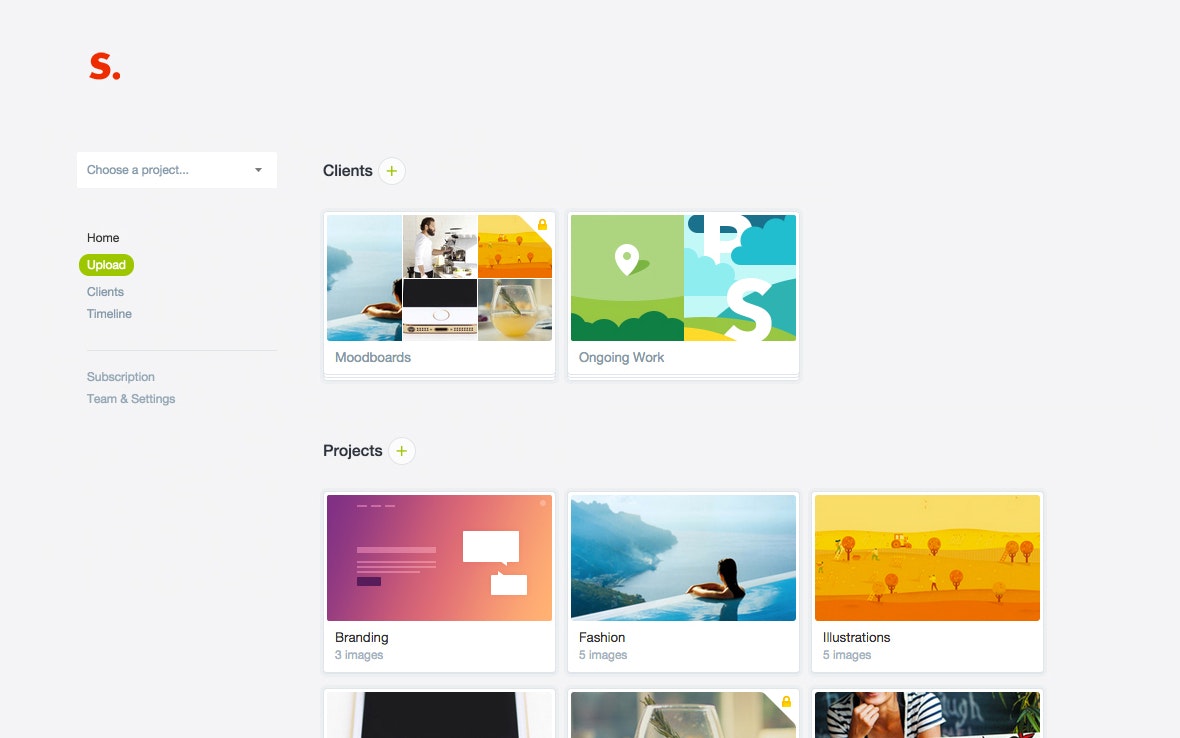Open Team & Settings
The height and width of the screenshot is (738, 1180).
130,398
